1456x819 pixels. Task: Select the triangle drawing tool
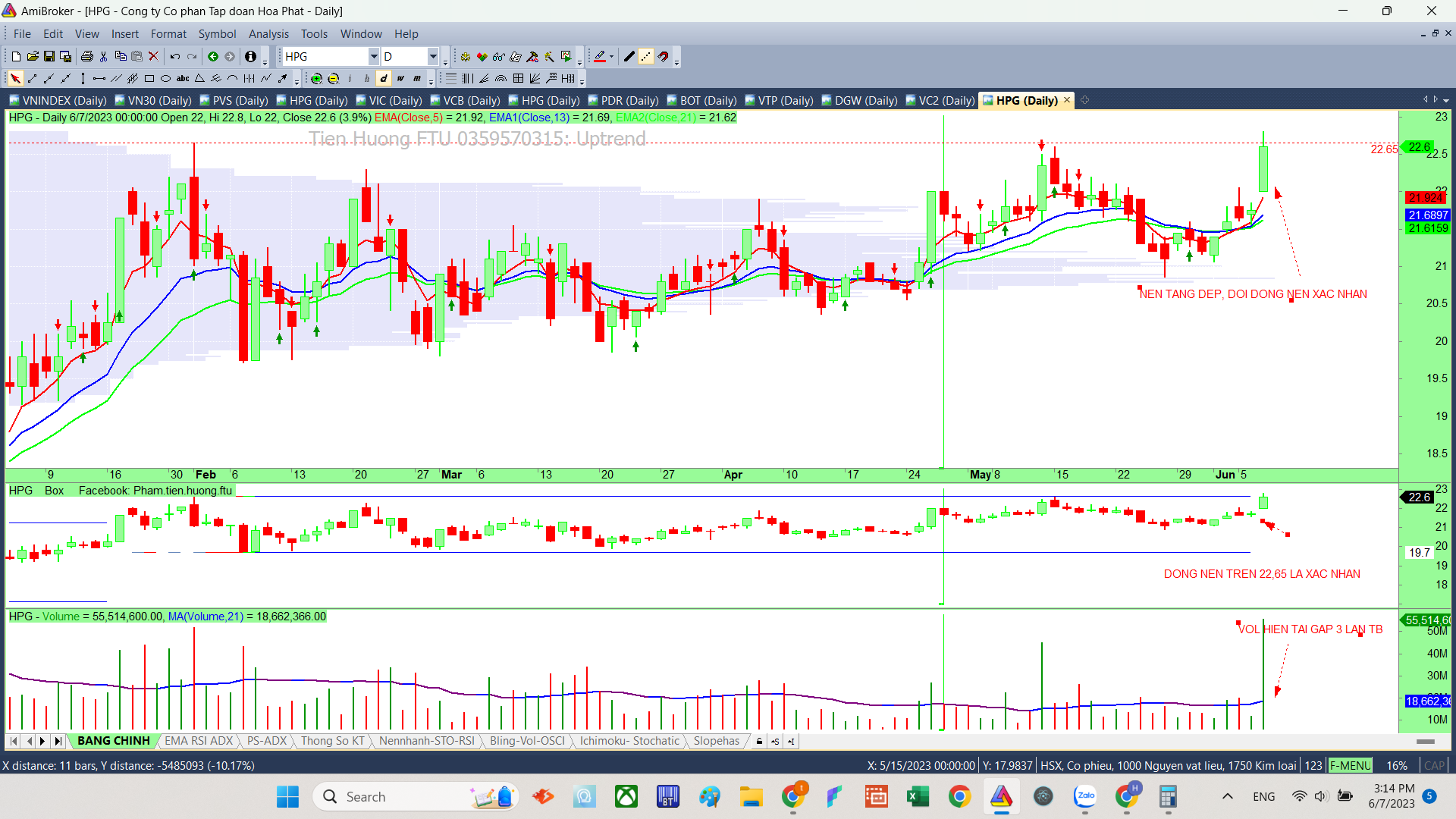point(199,78)
